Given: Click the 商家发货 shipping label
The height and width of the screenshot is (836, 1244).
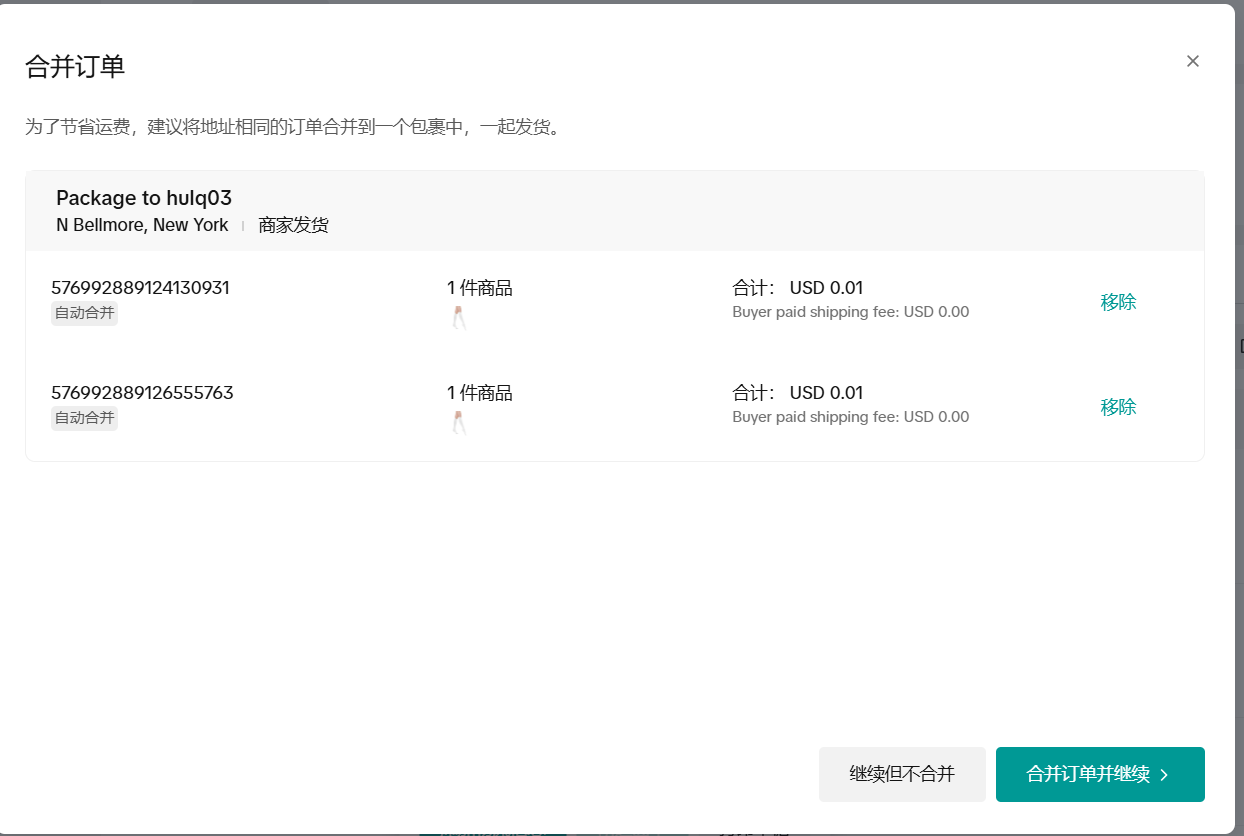Looking at the screenshot, I should (293, 225).
